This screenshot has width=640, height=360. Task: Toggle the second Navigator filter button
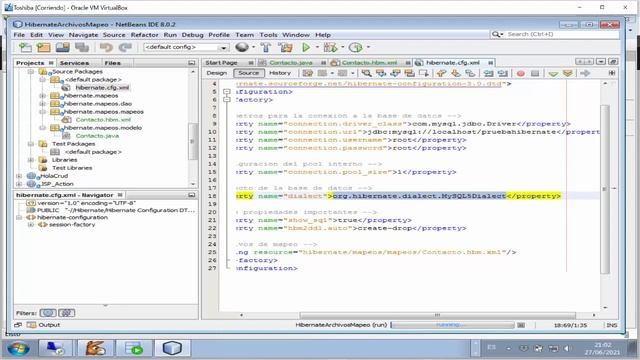point(67,313)
